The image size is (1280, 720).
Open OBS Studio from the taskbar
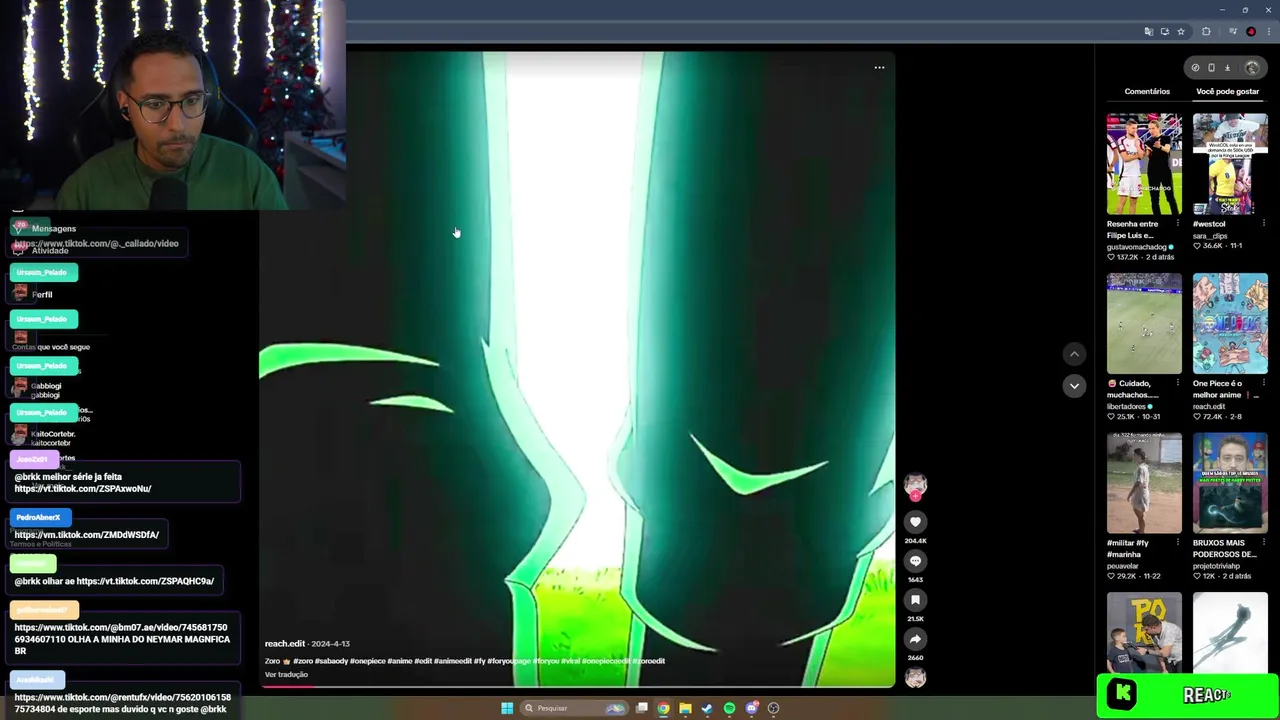tap(773, 708)
